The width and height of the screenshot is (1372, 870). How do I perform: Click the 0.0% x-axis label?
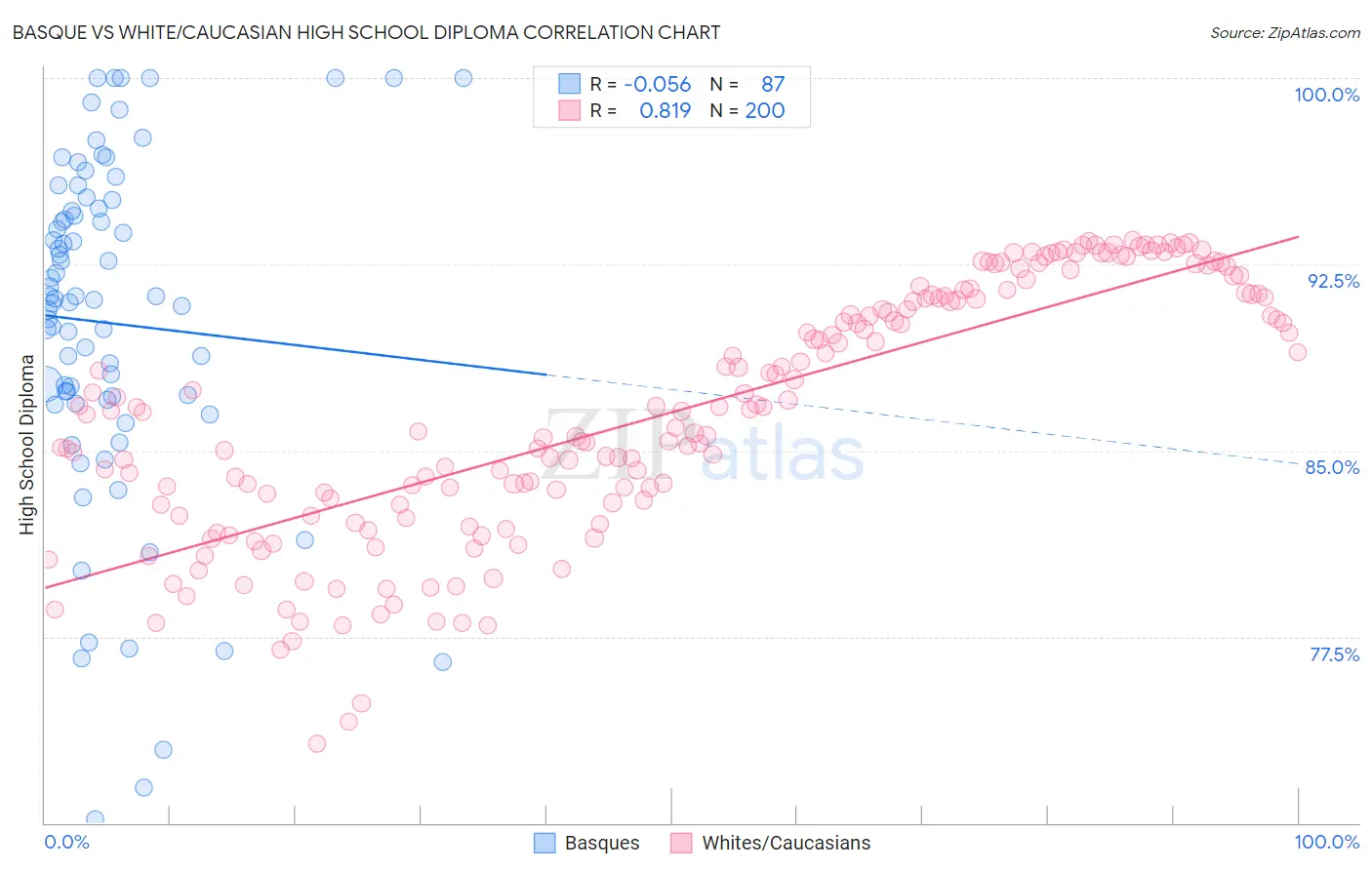[x=66, y=842]
